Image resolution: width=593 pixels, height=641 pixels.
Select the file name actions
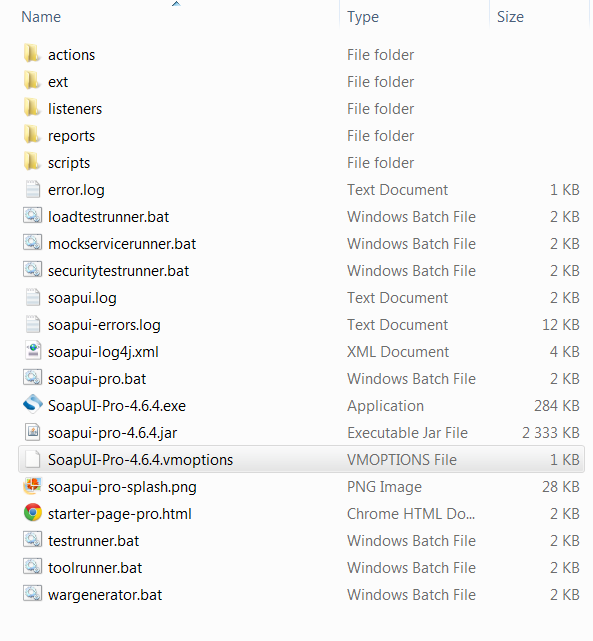pos(72,55)
